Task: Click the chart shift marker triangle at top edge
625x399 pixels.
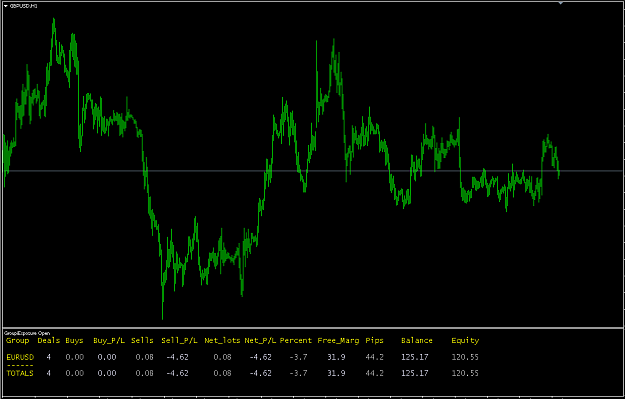Action: tap(560, 2)
